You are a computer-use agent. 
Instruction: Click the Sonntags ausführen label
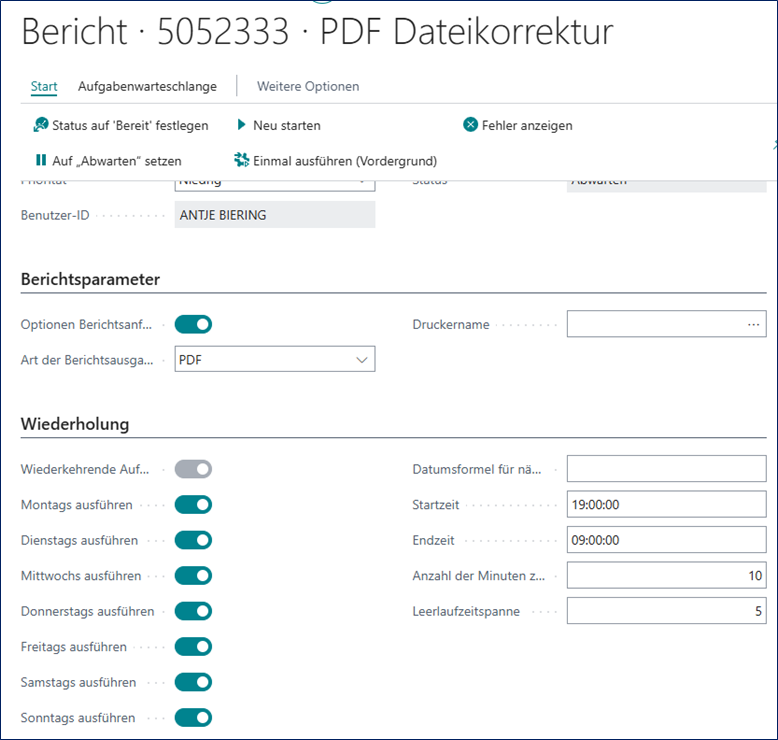(x=78, y=718)
